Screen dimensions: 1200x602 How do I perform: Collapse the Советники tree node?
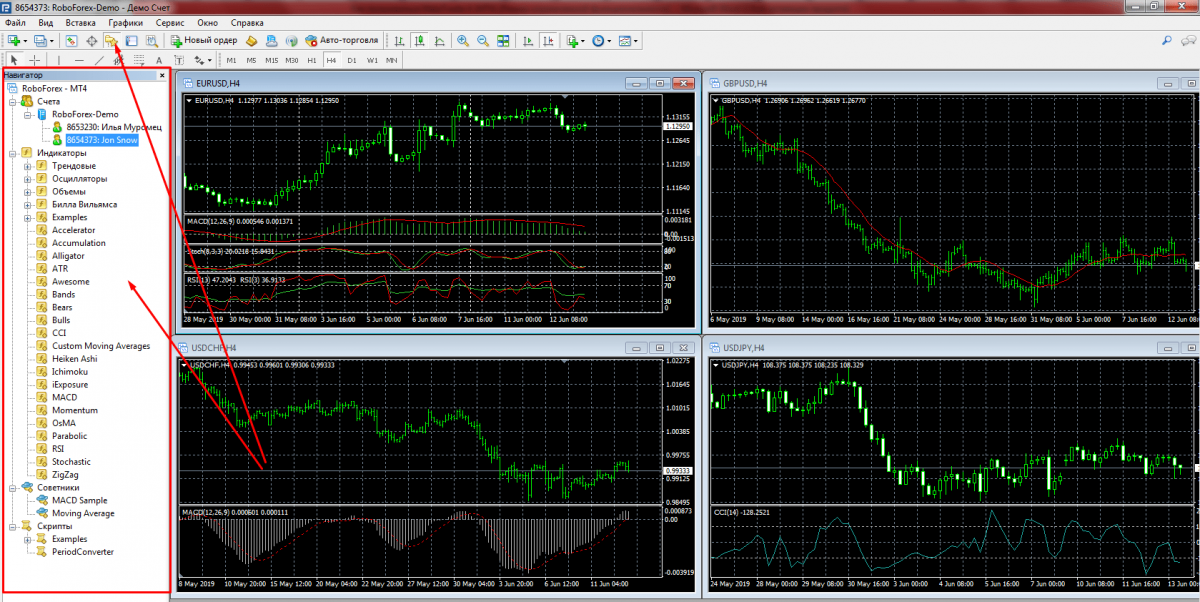pyautogui.click(x=11, y=488)
